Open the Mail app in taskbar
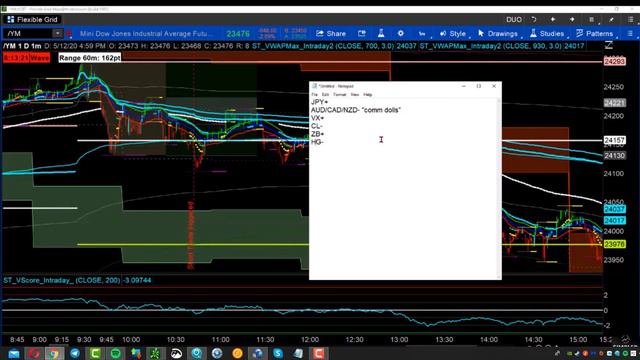The image size is (640, 360). click(14, 353)
